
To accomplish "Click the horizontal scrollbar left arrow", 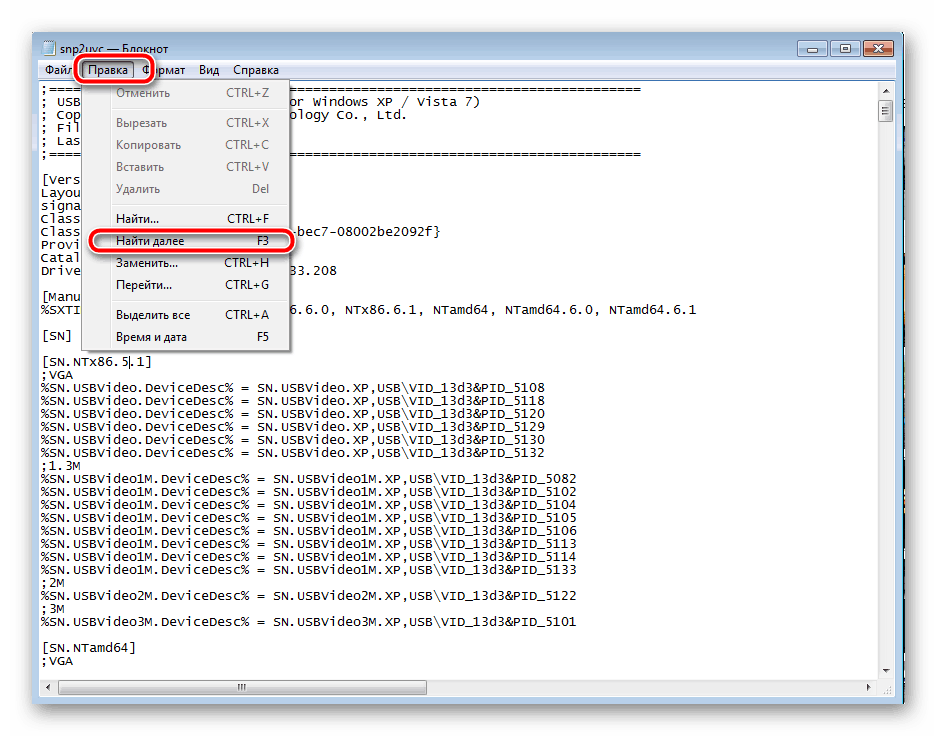I will pos(47,687).
